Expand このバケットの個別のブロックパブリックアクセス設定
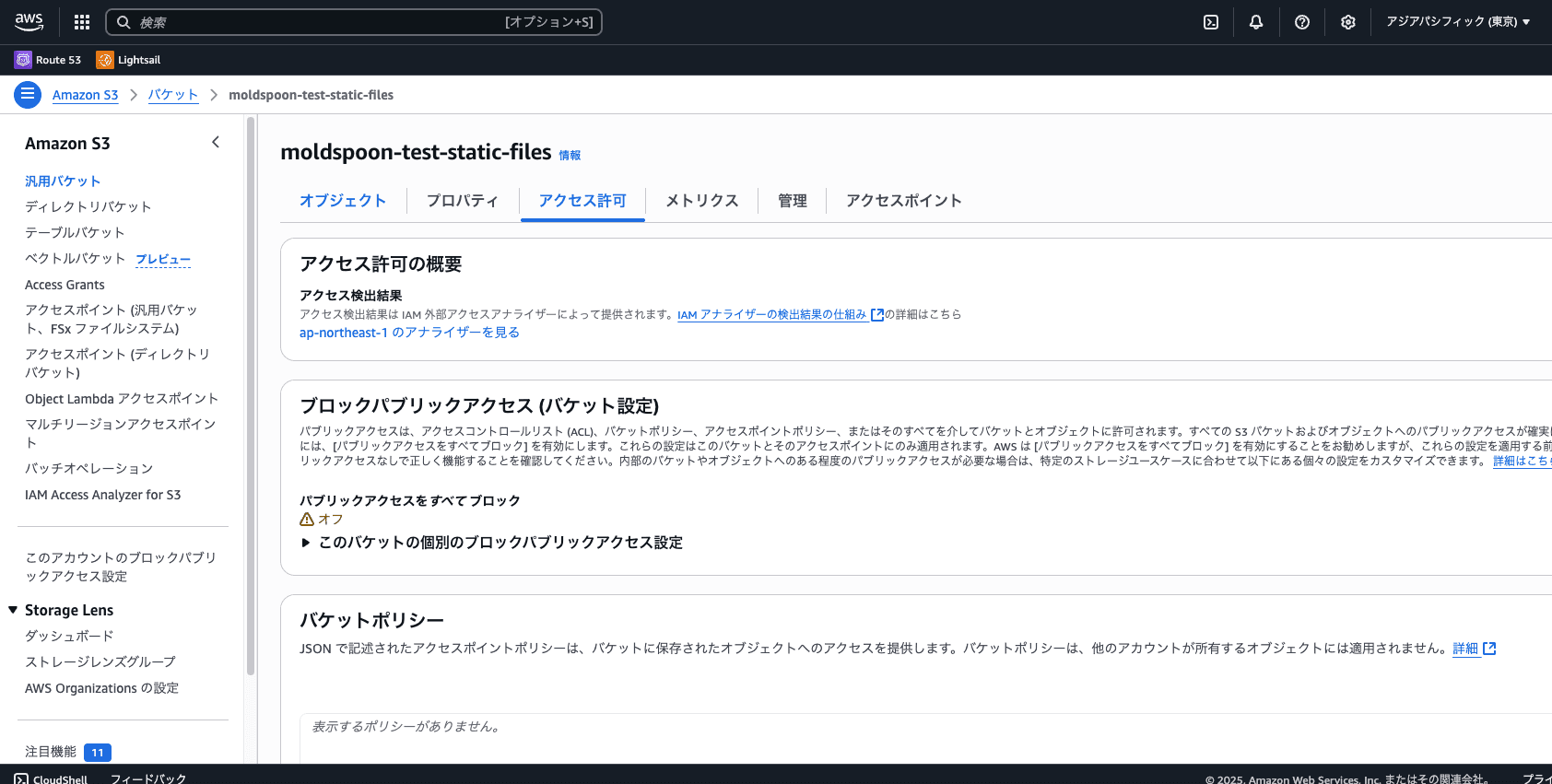 coord(491,543)
